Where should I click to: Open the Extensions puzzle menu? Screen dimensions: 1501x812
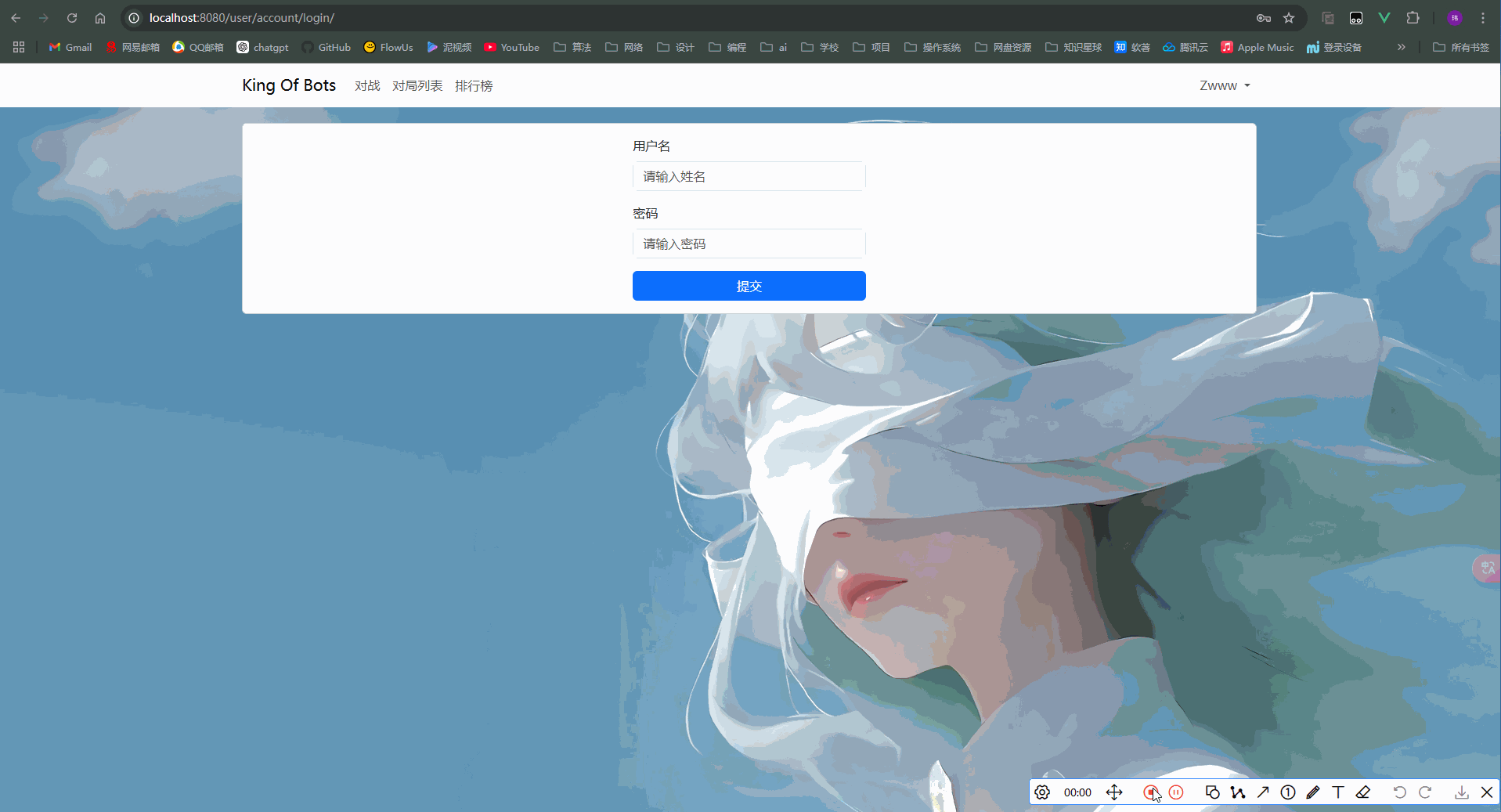(x=1413, y=18)
